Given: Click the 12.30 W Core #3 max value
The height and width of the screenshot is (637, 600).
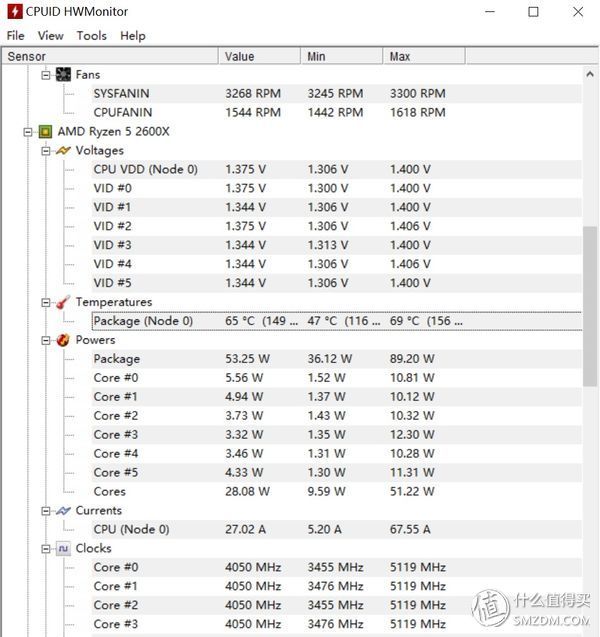Looking at the screenshot, I should pyautogui.click(x=412, y=435).
